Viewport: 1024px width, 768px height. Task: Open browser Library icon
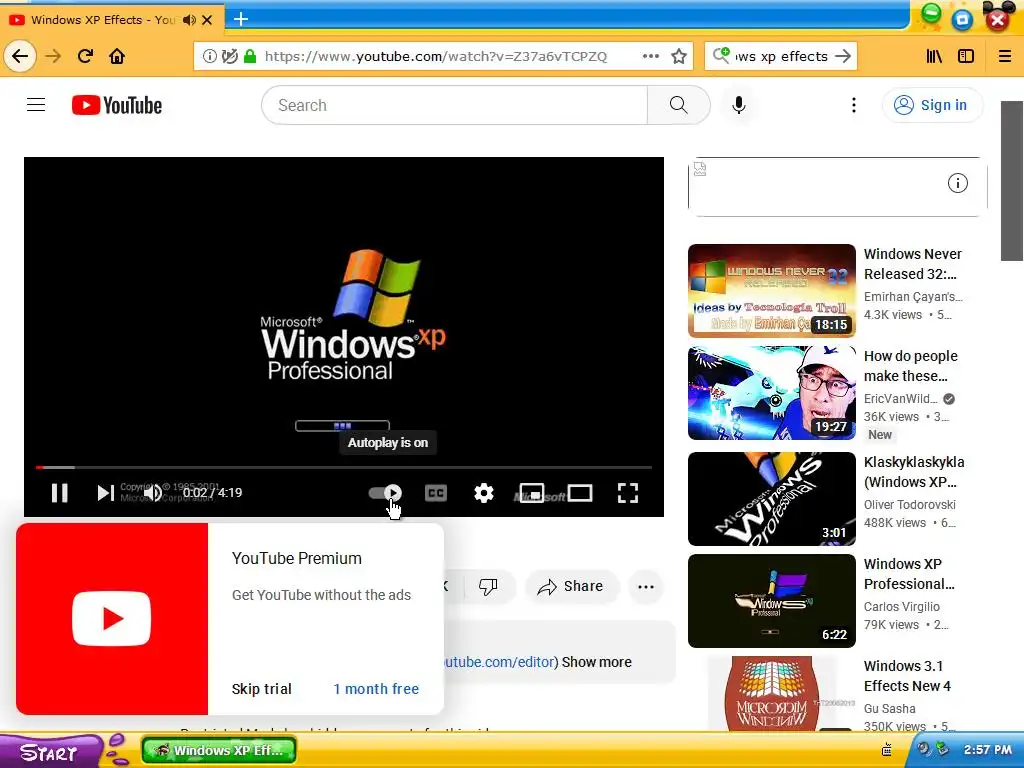934,56
